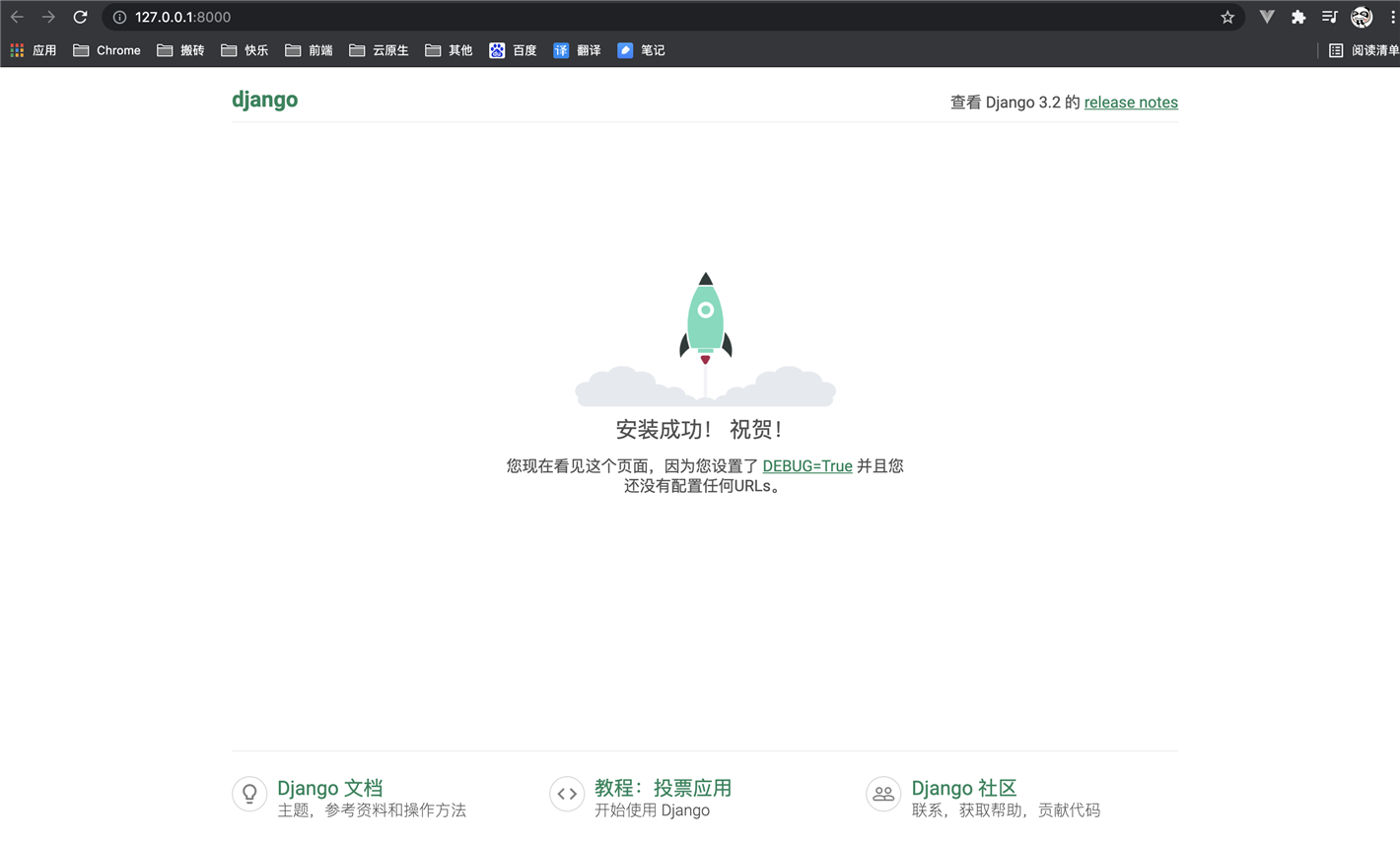
Task: Open the Chrome three-dot menu
Action: click(1392, 17)
